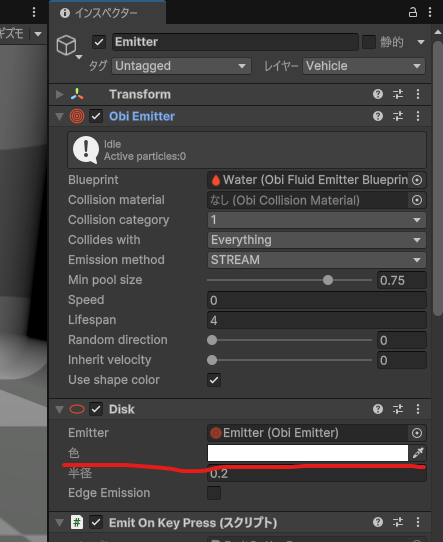Collapse the Disk component
Viewport: 443px width, 542px height.
click(x=59, y=410)
